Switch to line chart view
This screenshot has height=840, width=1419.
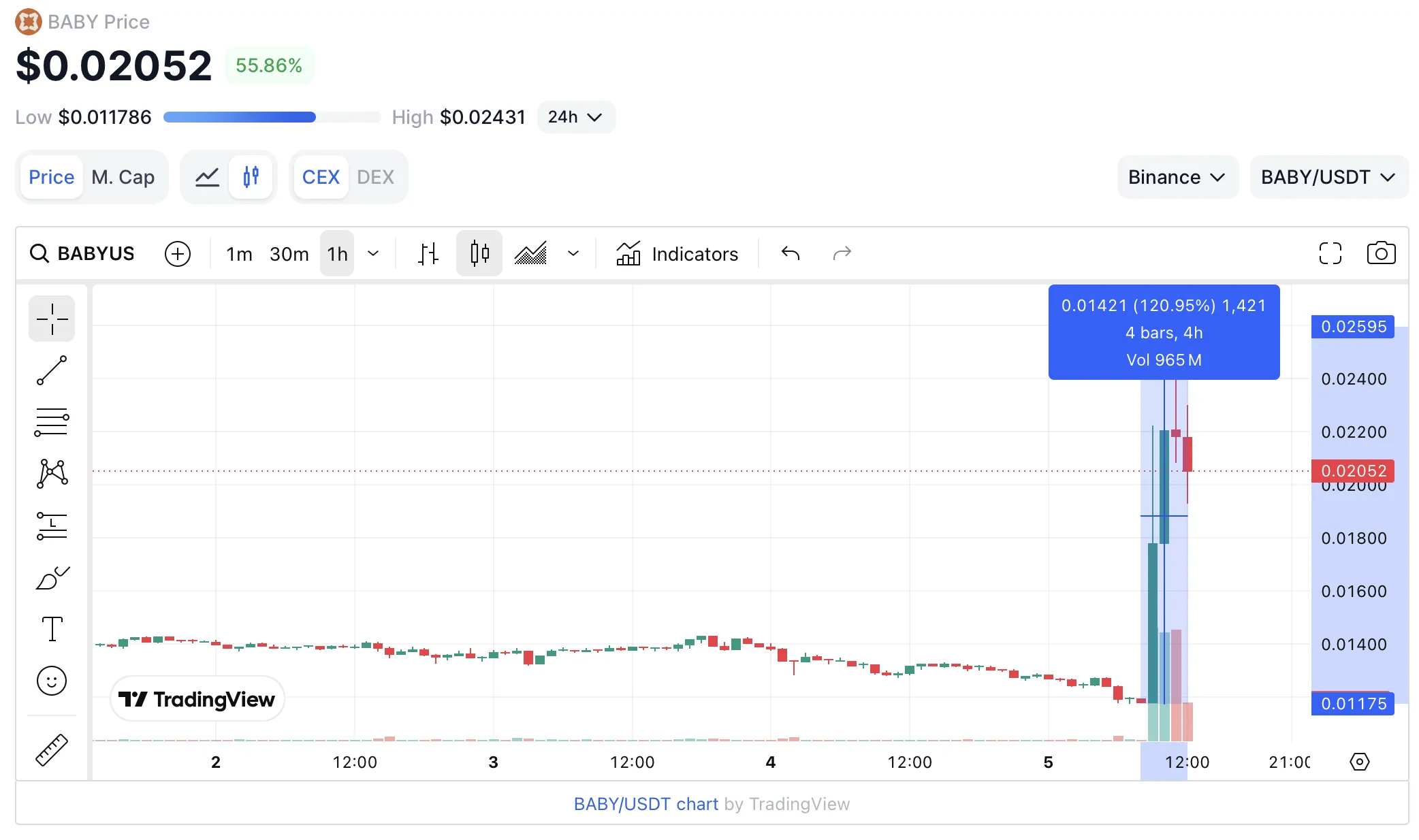click(x=207, y=177)
